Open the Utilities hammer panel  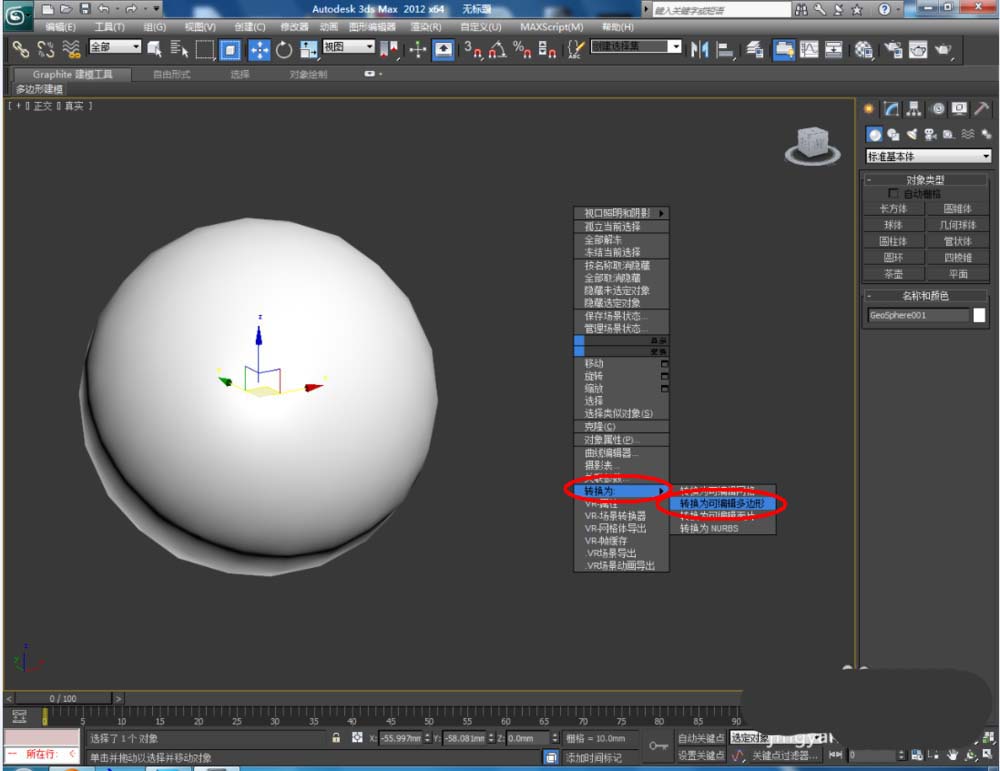tap(982, 109)
